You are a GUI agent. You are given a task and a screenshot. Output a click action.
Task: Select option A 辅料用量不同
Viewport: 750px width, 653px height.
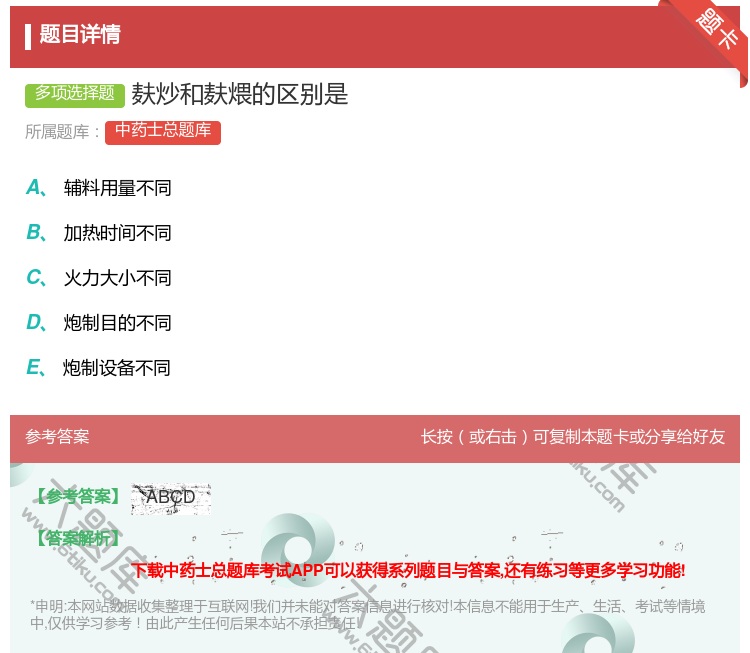click(x=99, y=188)
